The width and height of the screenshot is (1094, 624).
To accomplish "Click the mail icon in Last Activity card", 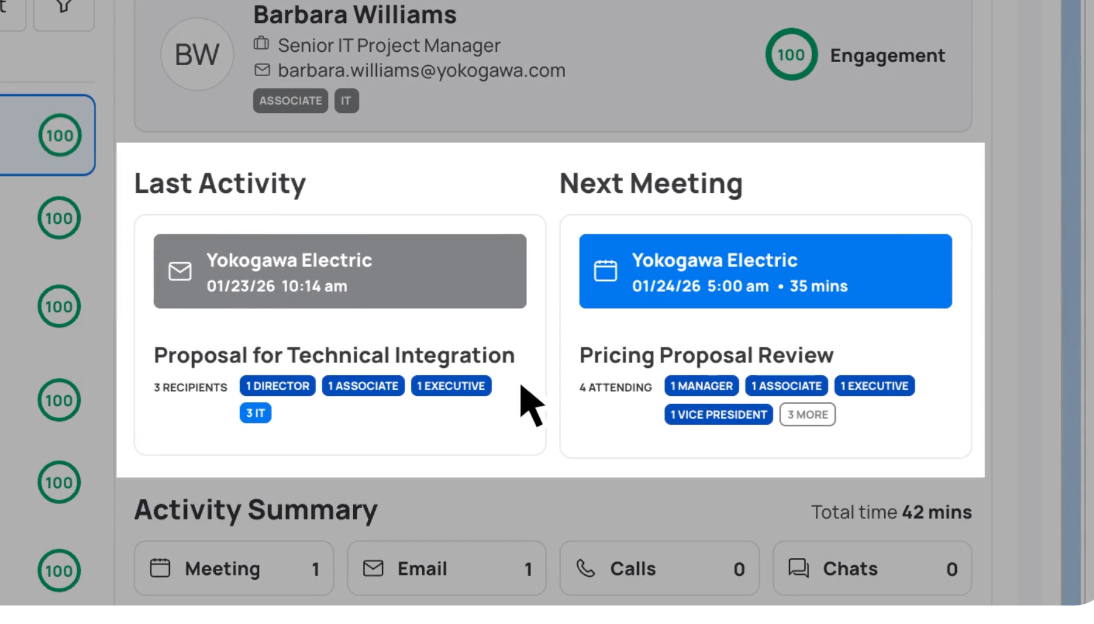I will 180,271.
